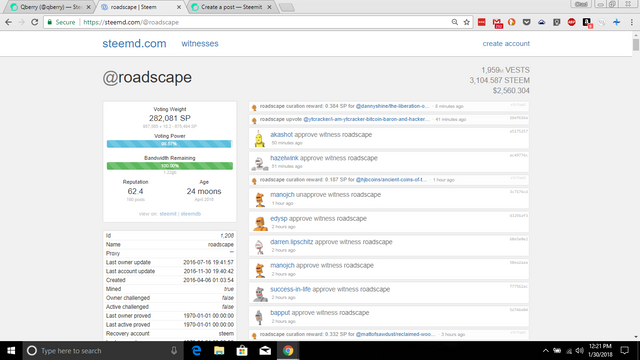Click the Recovery account steem value
Image resolution: width=640 pixels, height=360 pixels.
pyautogui.click(x=226, y=333)
